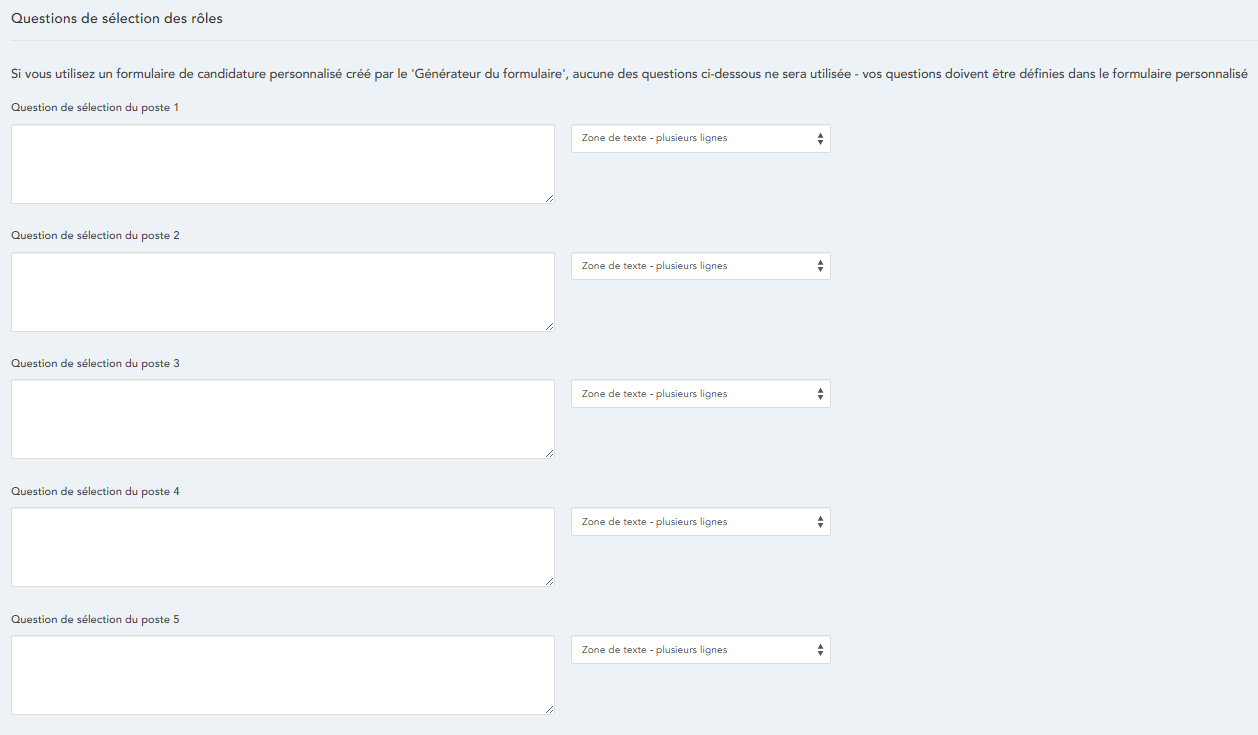The height and width of the screenshot is (735, 1258).
Task: Open the answer type dropdown for question 1
Action: (x=700, y=139)
